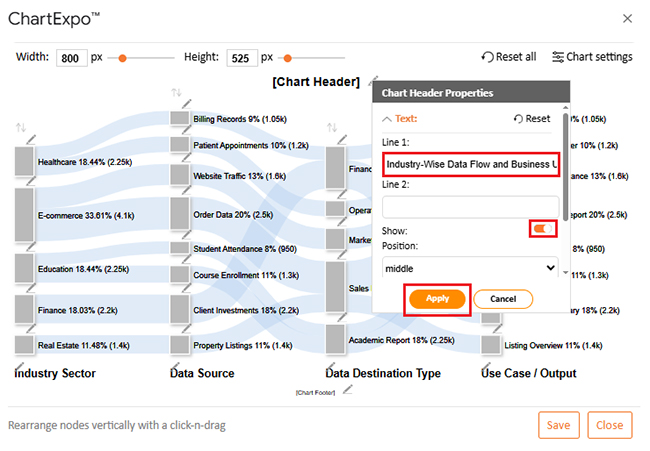Click the Chart Header edit pencil icon

pos(372,82)
